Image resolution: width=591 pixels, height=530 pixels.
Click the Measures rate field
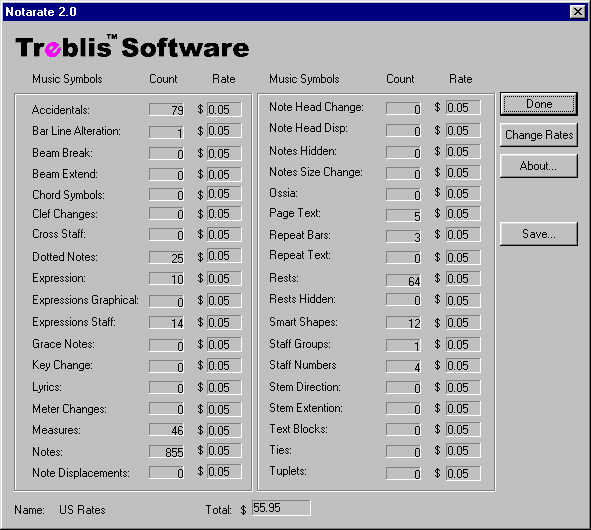(x=224, y=430)
